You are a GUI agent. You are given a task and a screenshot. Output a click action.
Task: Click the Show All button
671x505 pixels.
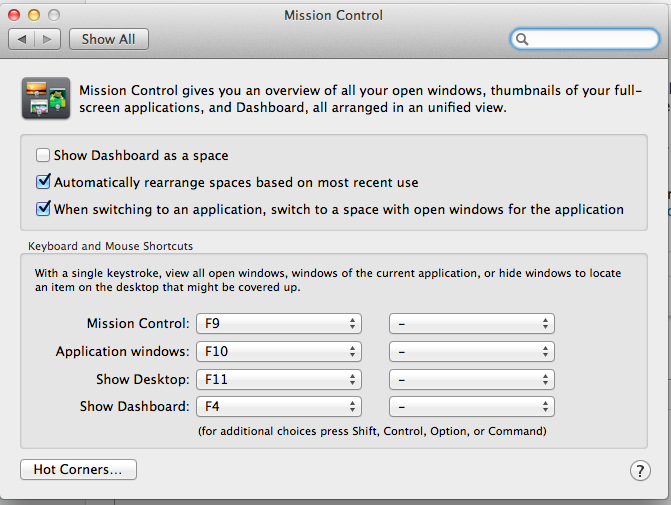(109, 39)
